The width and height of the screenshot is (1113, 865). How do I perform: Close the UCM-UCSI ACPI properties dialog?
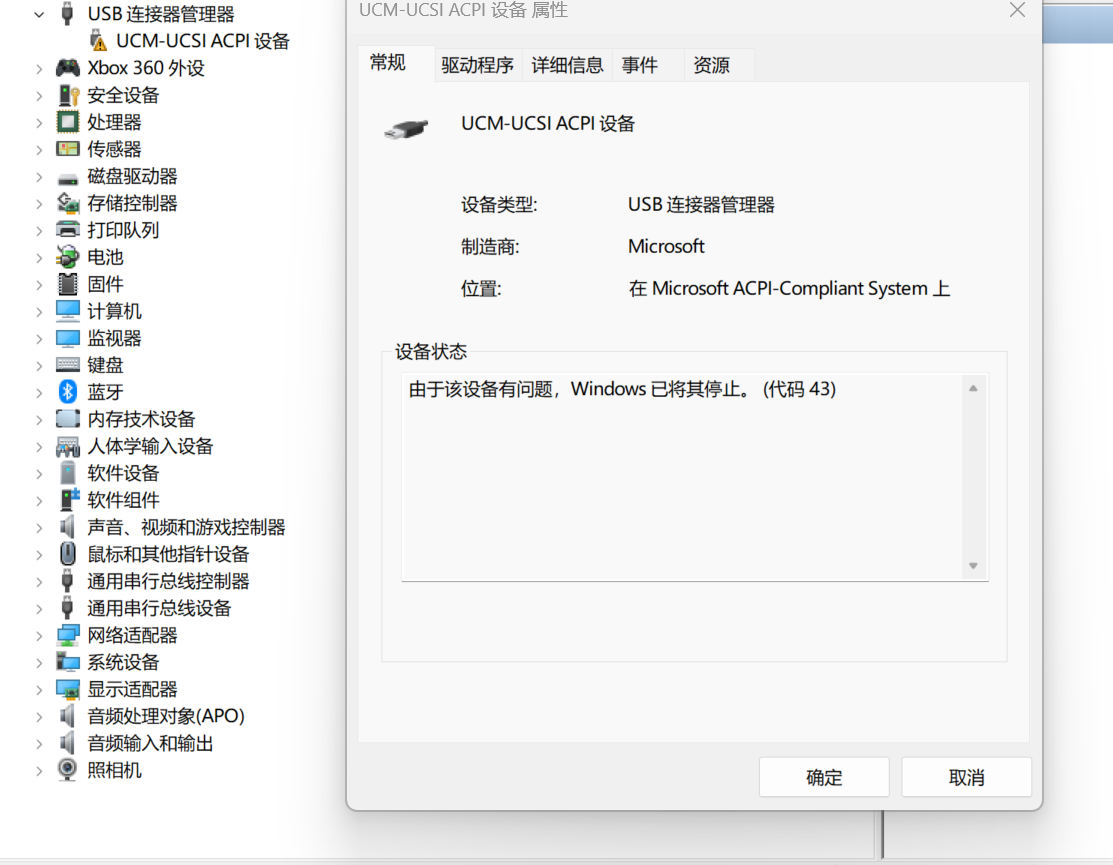1017,10
